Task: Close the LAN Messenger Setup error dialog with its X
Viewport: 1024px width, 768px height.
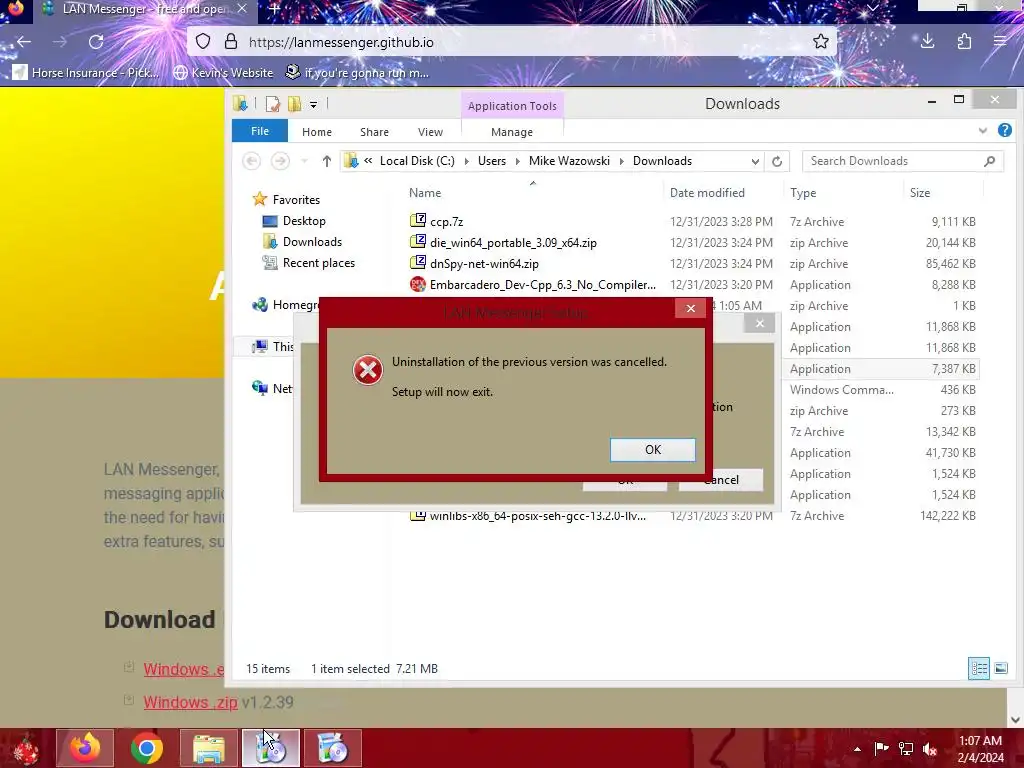Action: (690, 308)
